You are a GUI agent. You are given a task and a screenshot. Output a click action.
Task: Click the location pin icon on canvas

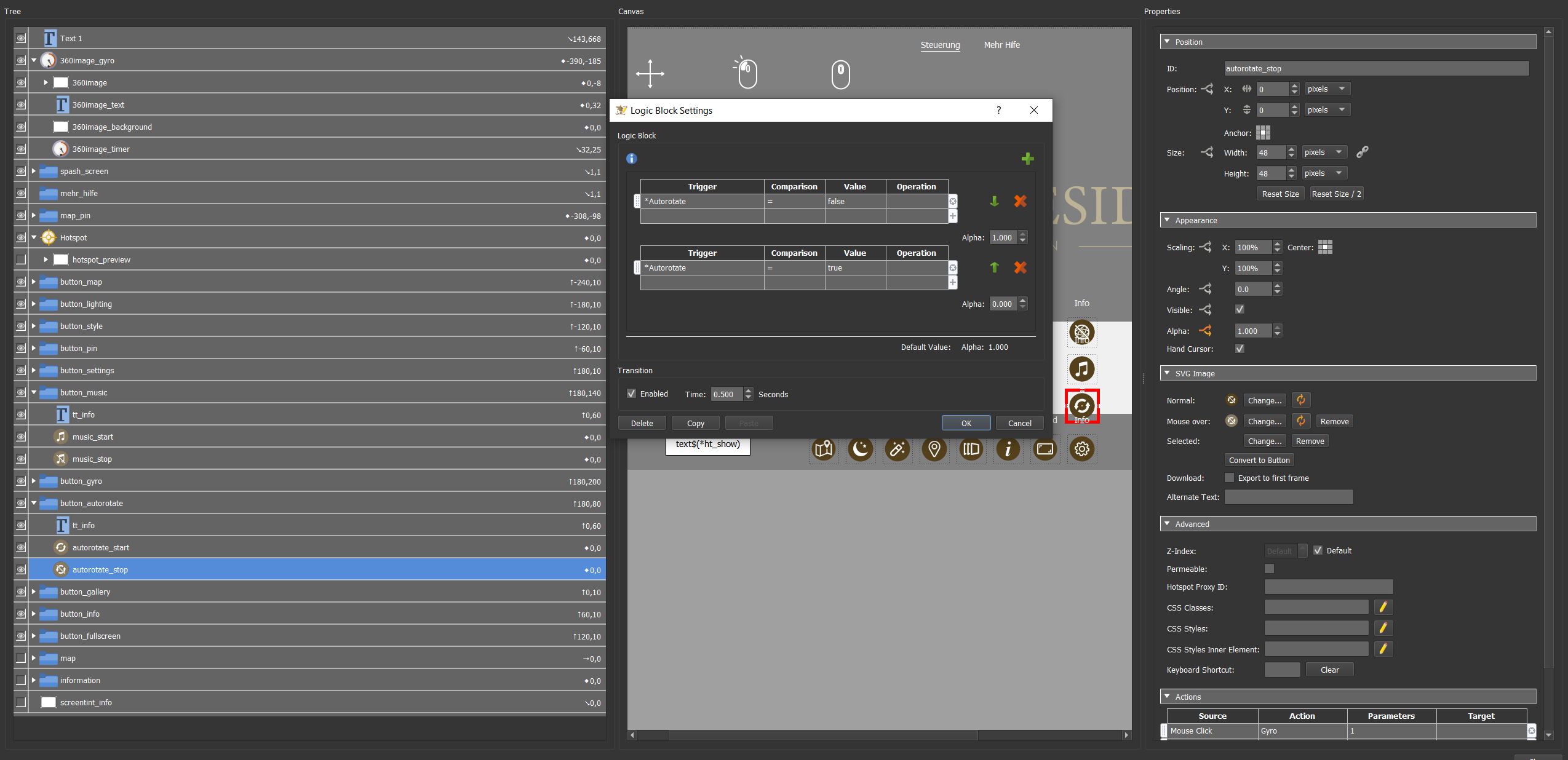coord(934,449)
